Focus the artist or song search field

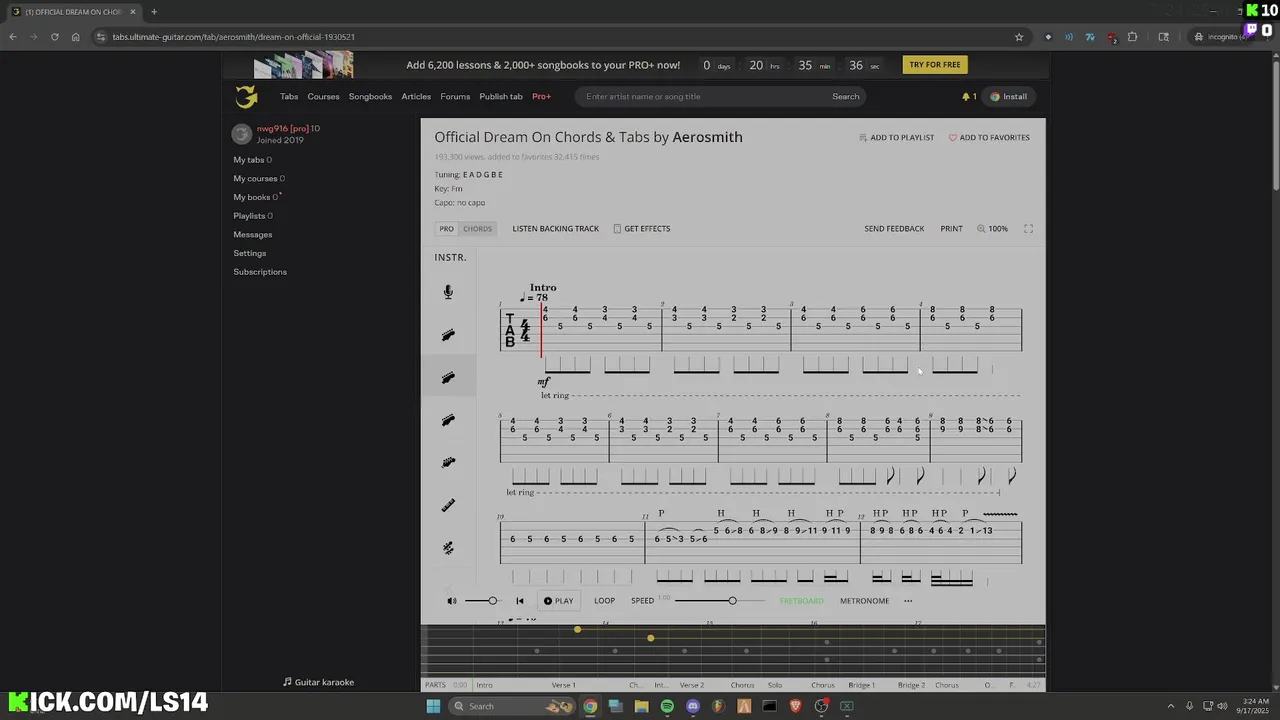[x=702, y=97]
